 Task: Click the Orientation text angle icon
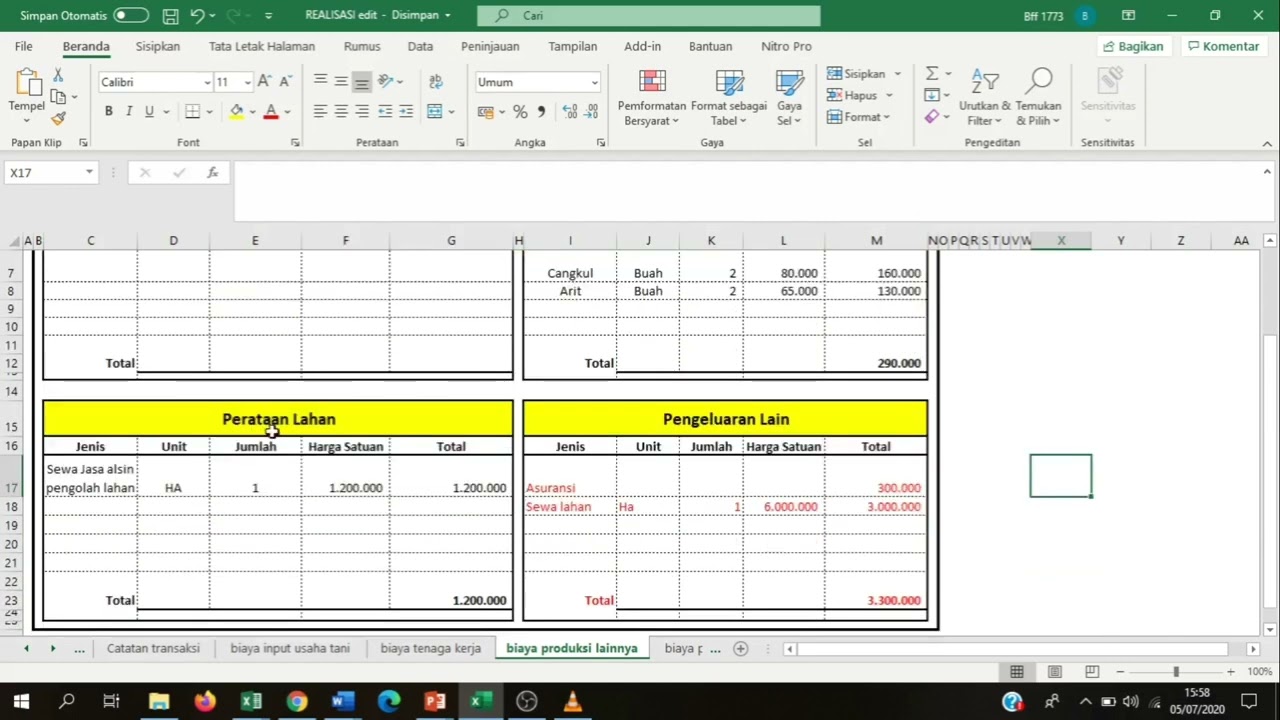385,82
